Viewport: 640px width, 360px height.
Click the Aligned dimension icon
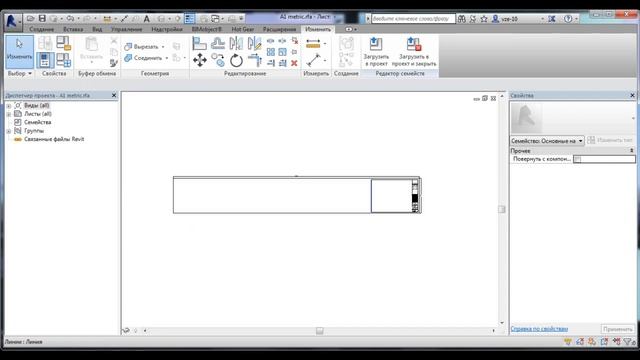[x=313, y=43]
